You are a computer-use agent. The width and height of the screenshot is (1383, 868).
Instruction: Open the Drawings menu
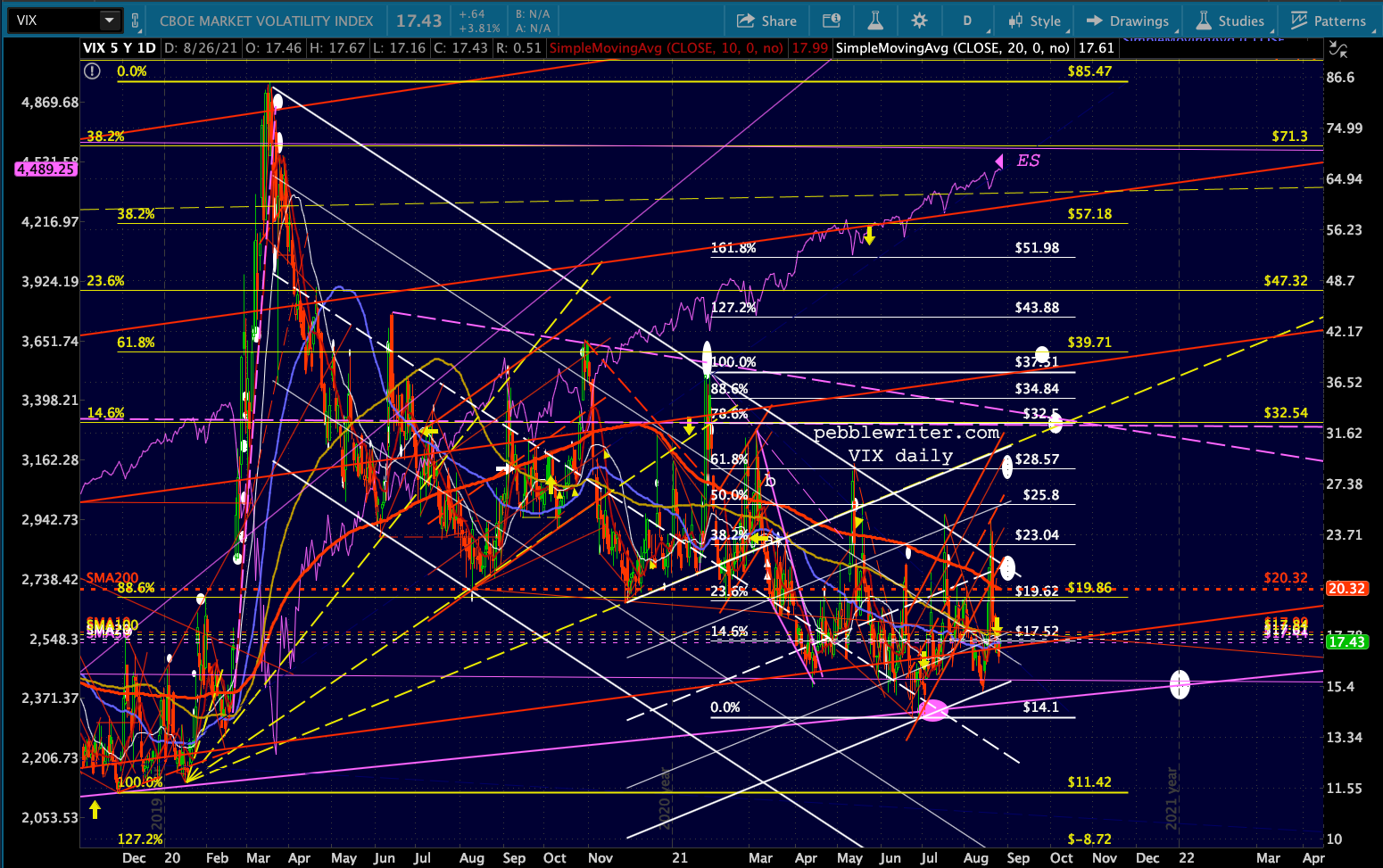(x=1128, y=21)
